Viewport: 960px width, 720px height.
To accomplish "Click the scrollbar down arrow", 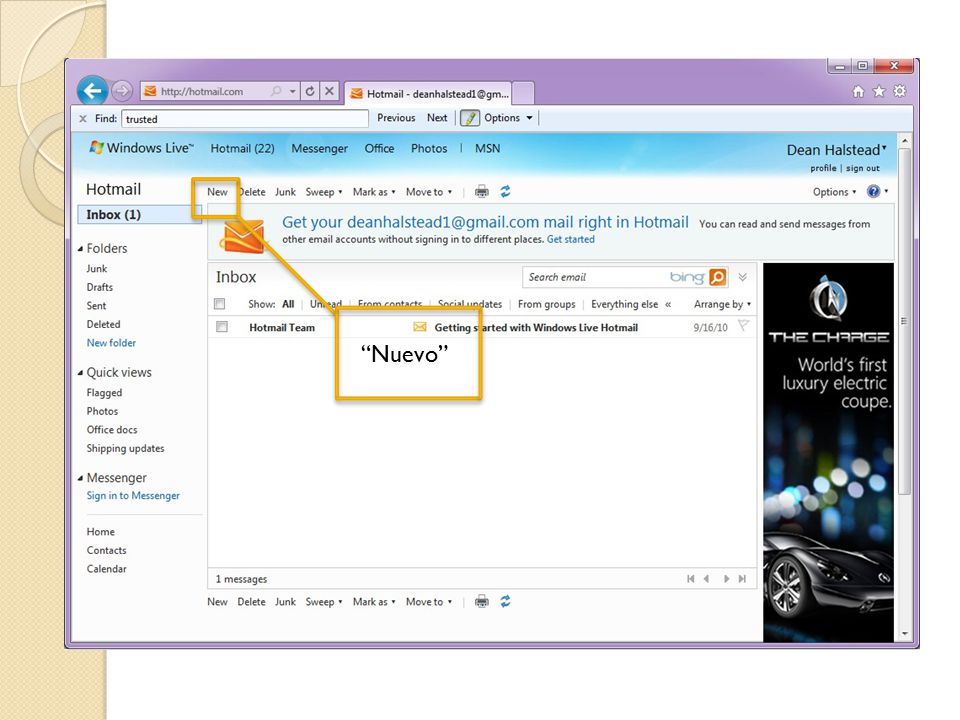I will pos(904,634).
